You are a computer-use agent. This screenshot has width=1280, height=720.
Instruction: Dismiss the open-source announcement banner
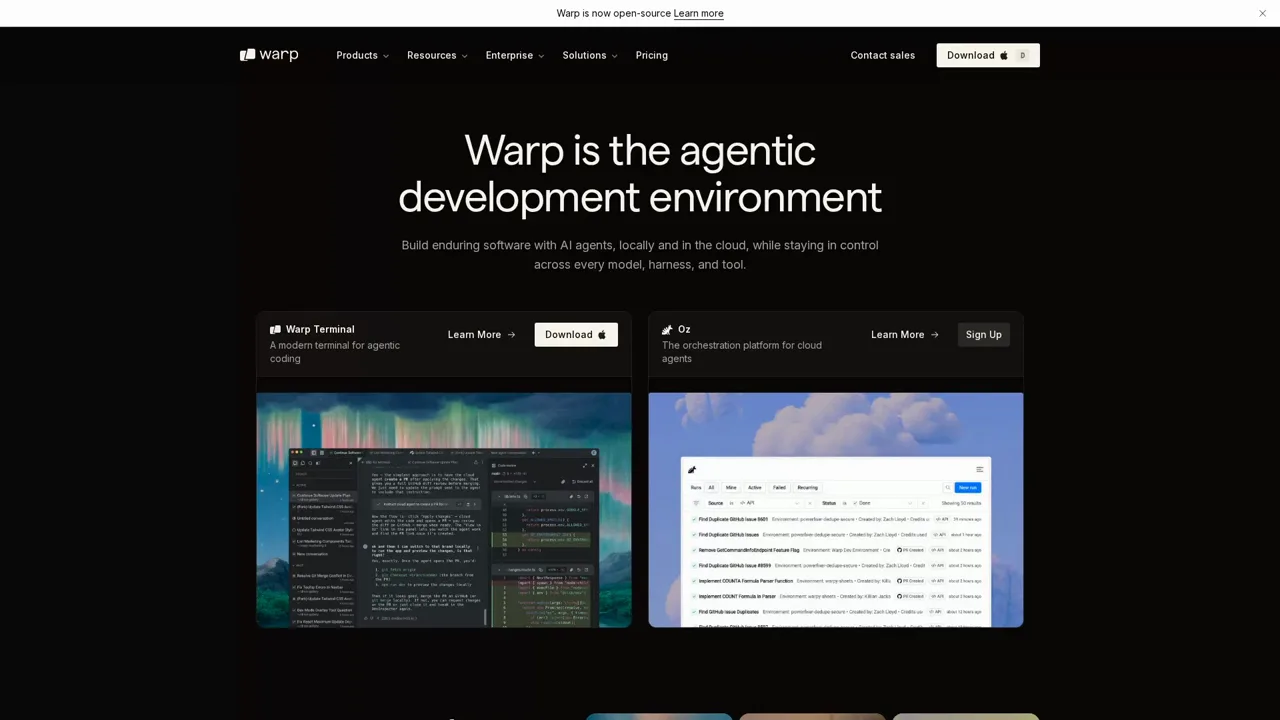(1262, 13)
